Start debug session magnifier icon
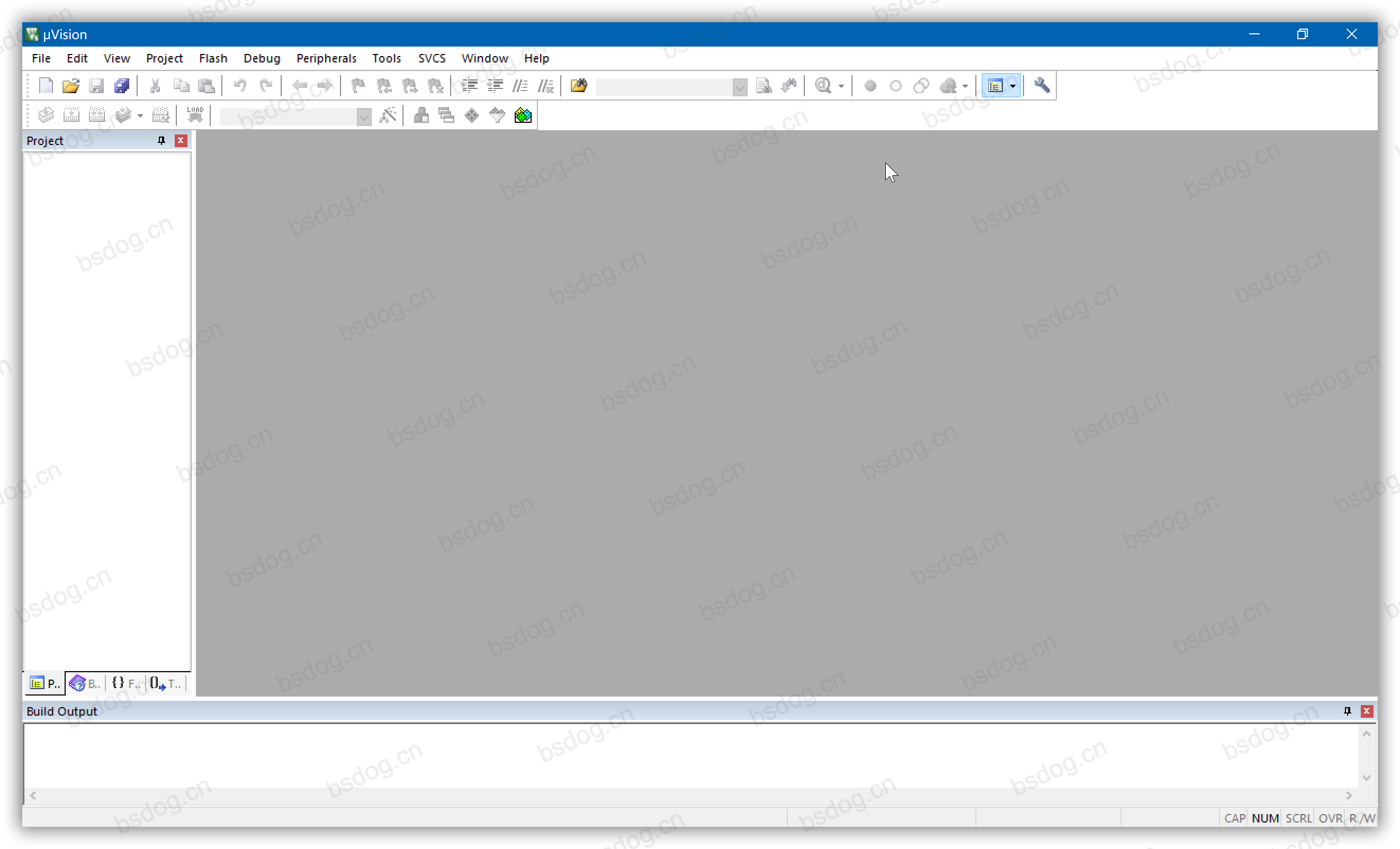 coord(823,86)
